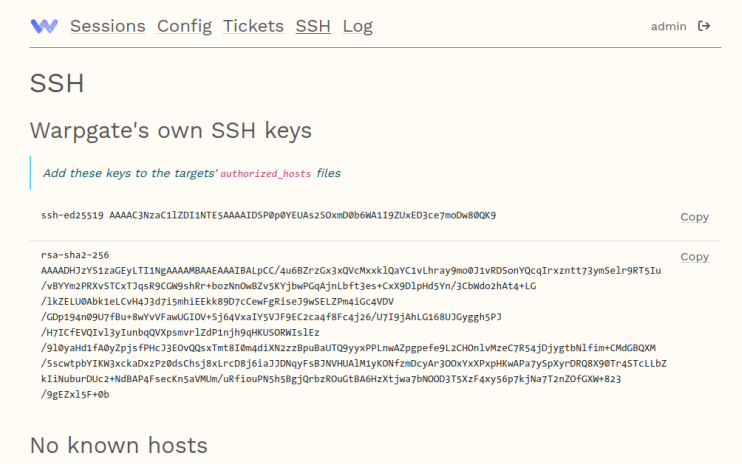742x464 pixels.
Task: Click the admin username label
Action: point(668,26)
